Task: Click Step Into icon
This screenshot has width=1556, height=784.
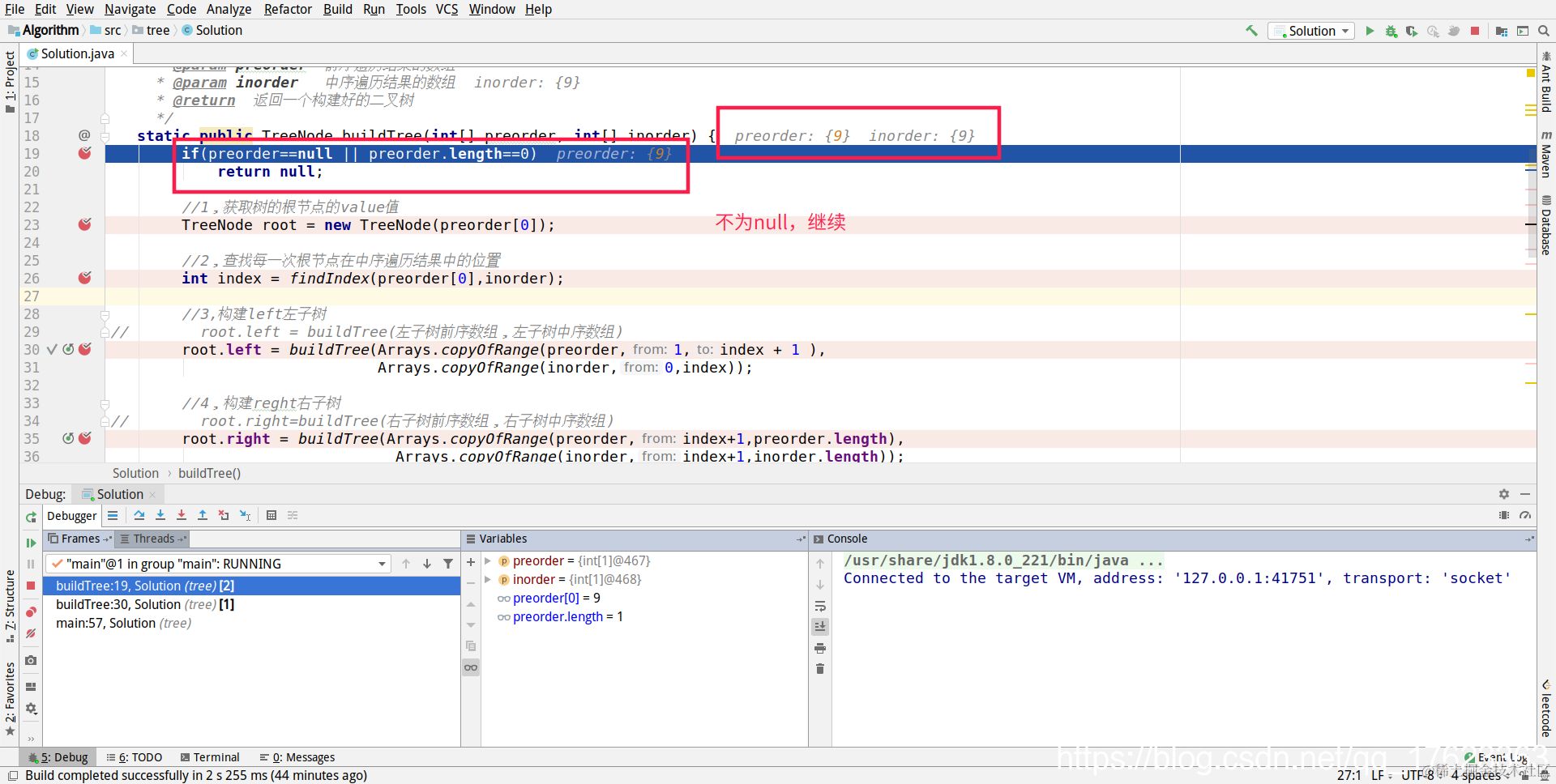Action: click(160, 515)
